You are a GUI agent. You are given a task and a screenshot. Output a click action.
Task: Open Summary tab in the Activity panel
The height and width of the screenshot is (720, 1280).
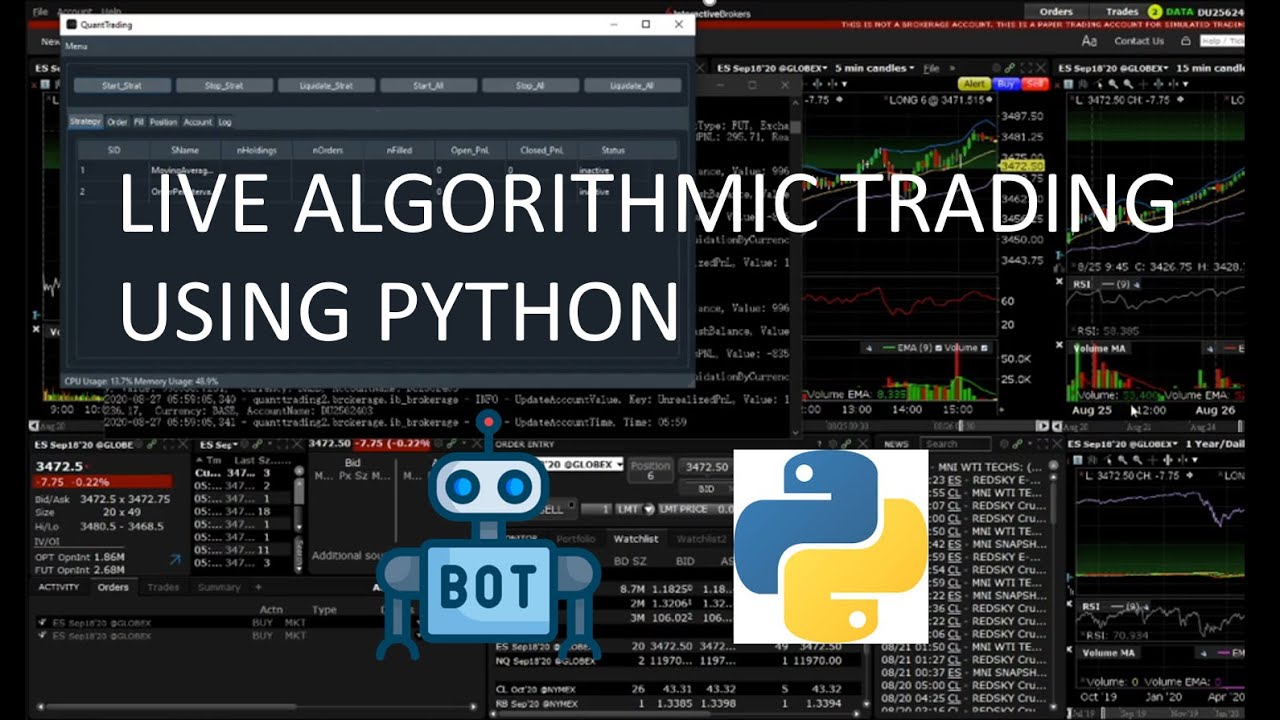218,587
